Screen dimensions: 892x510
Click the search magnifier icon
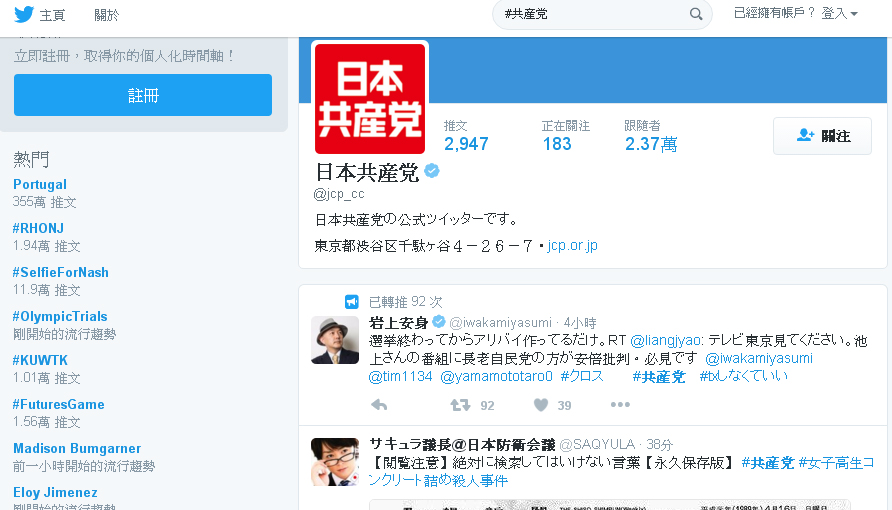(x=696, y=14)
